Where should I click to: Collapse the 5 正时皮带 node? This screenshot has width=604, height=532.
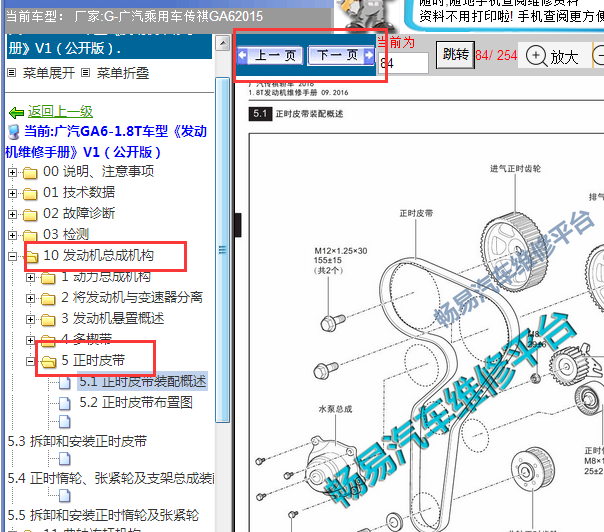click(30, 361)
